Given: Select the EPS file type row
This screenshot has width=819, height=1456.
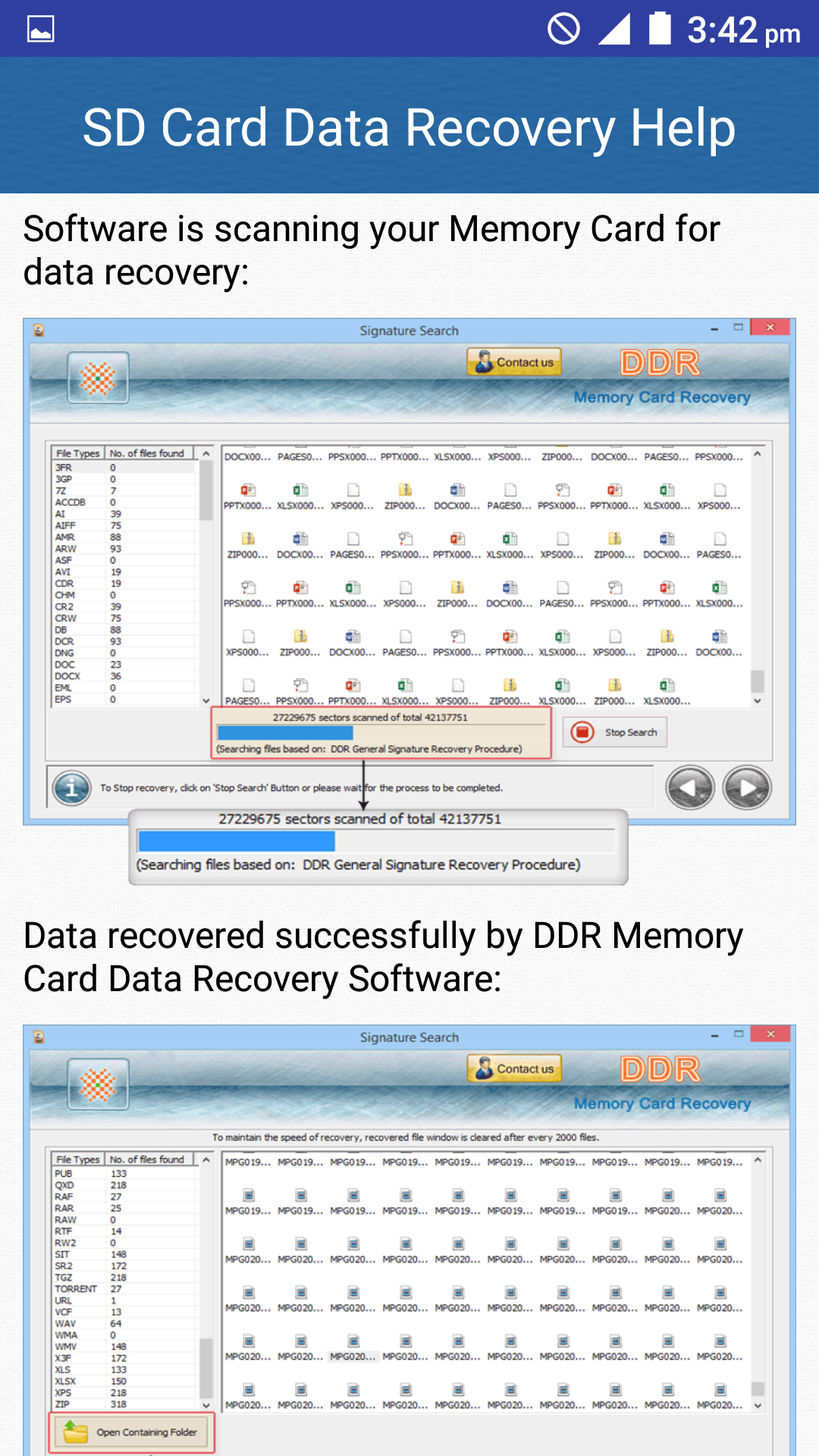Looking at the screenshot, I should 124,699.
